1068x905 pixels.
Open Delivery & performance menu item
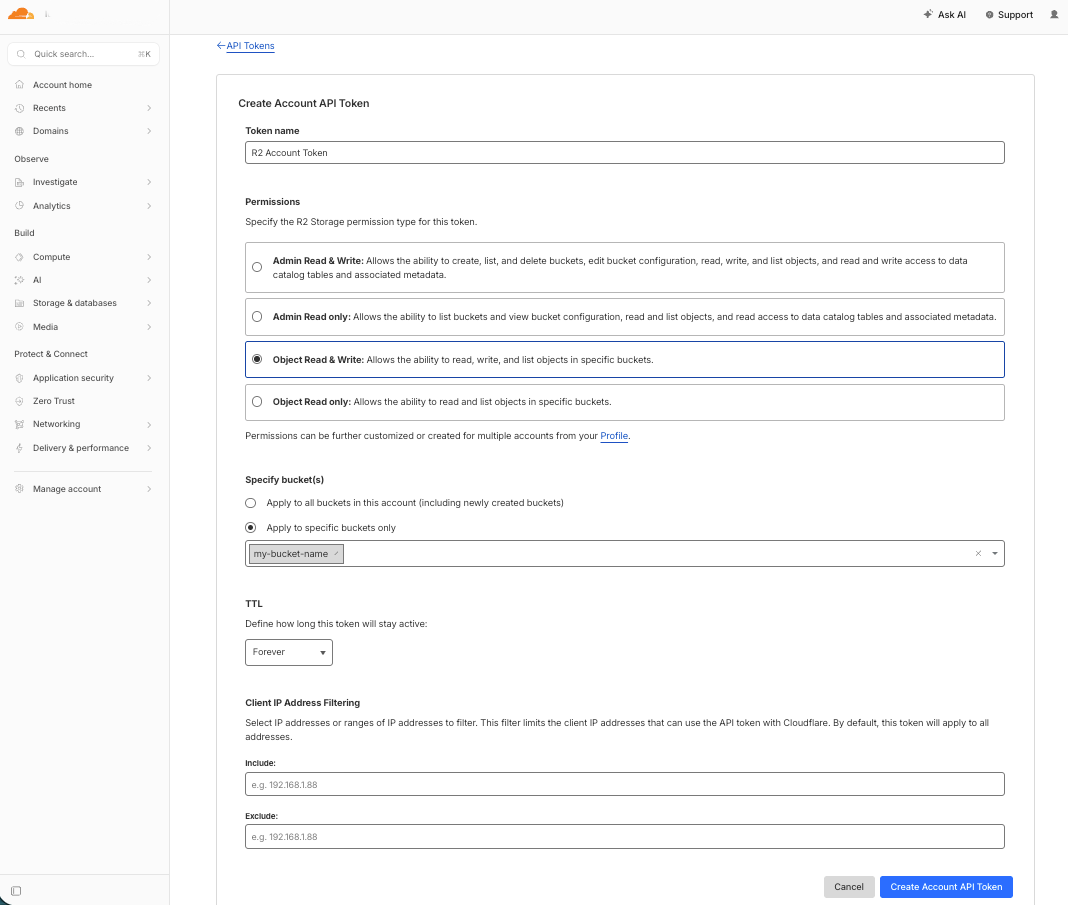[x=83, y=448]
